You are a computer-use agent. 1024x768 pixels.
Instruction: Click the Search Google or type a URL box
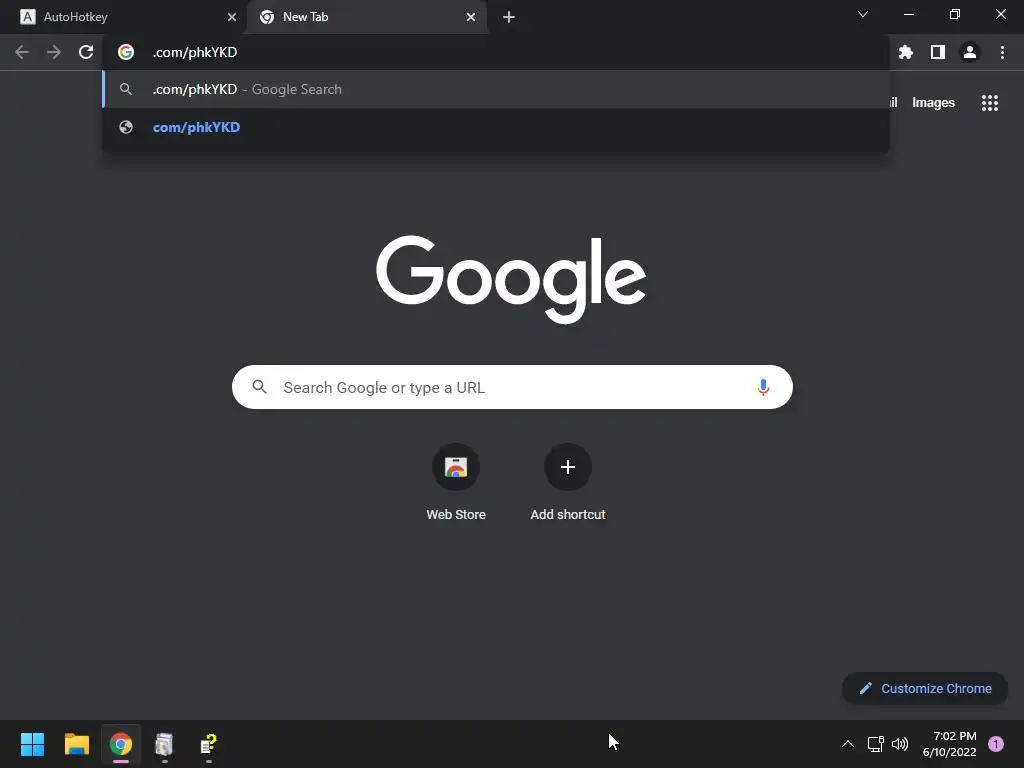[x=512, y=387]
